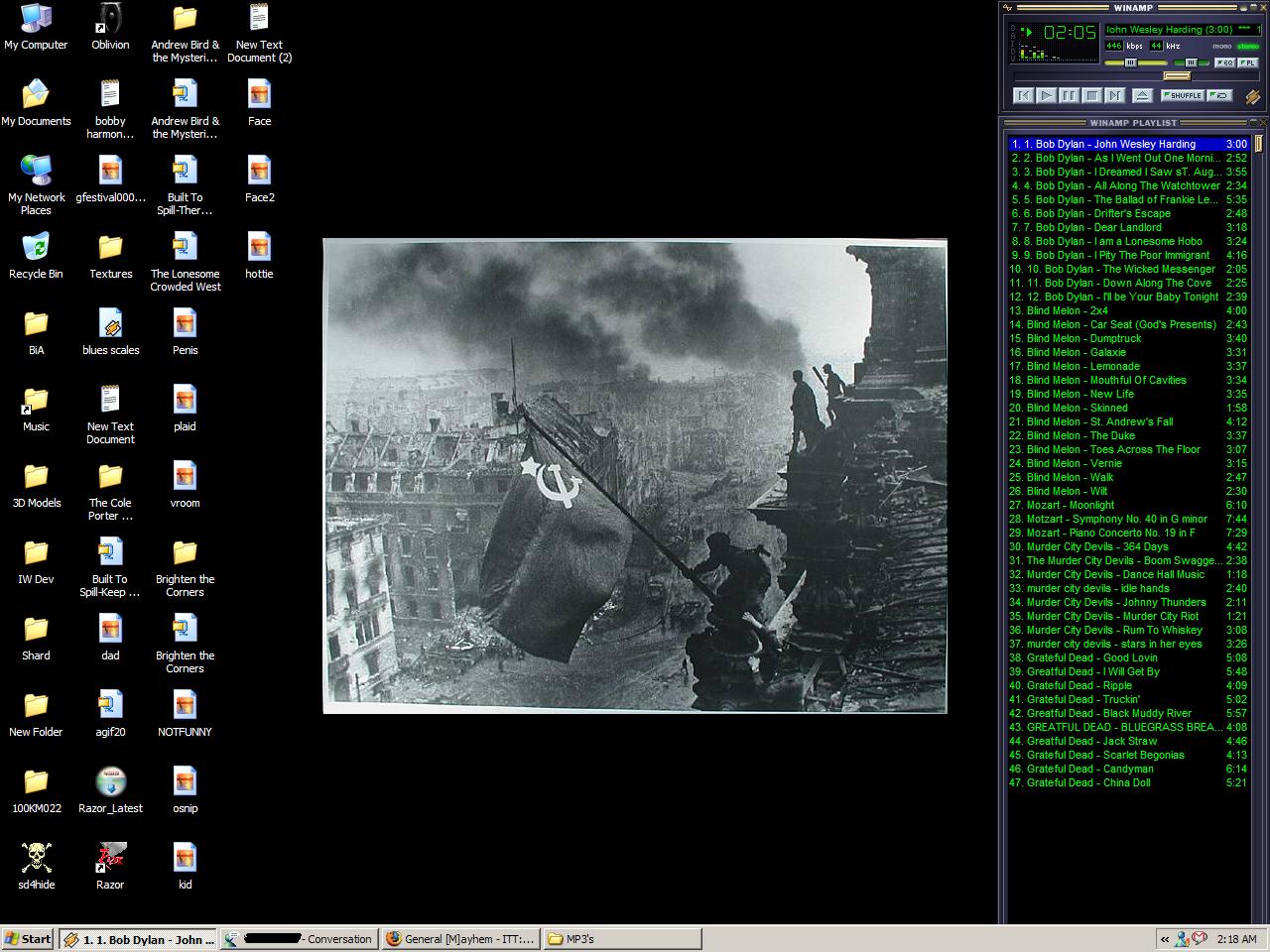Select the gfestival000 image icon
This screenshot has height=952, width=1270.
click(110, 179)
